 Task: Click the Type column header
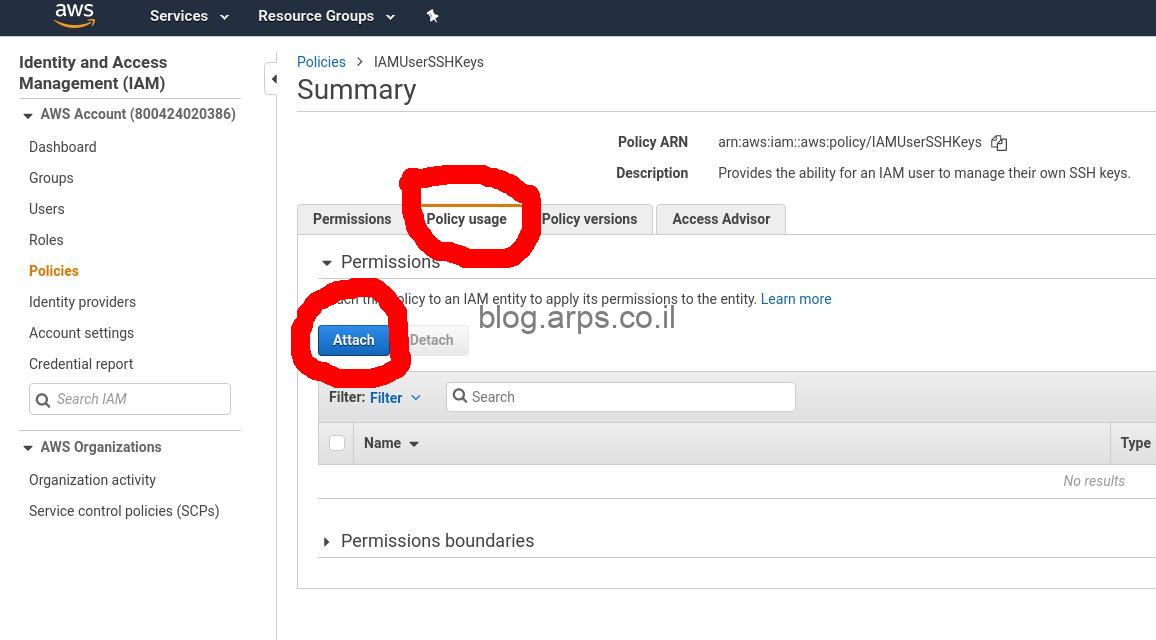[x=1135, y=443]
